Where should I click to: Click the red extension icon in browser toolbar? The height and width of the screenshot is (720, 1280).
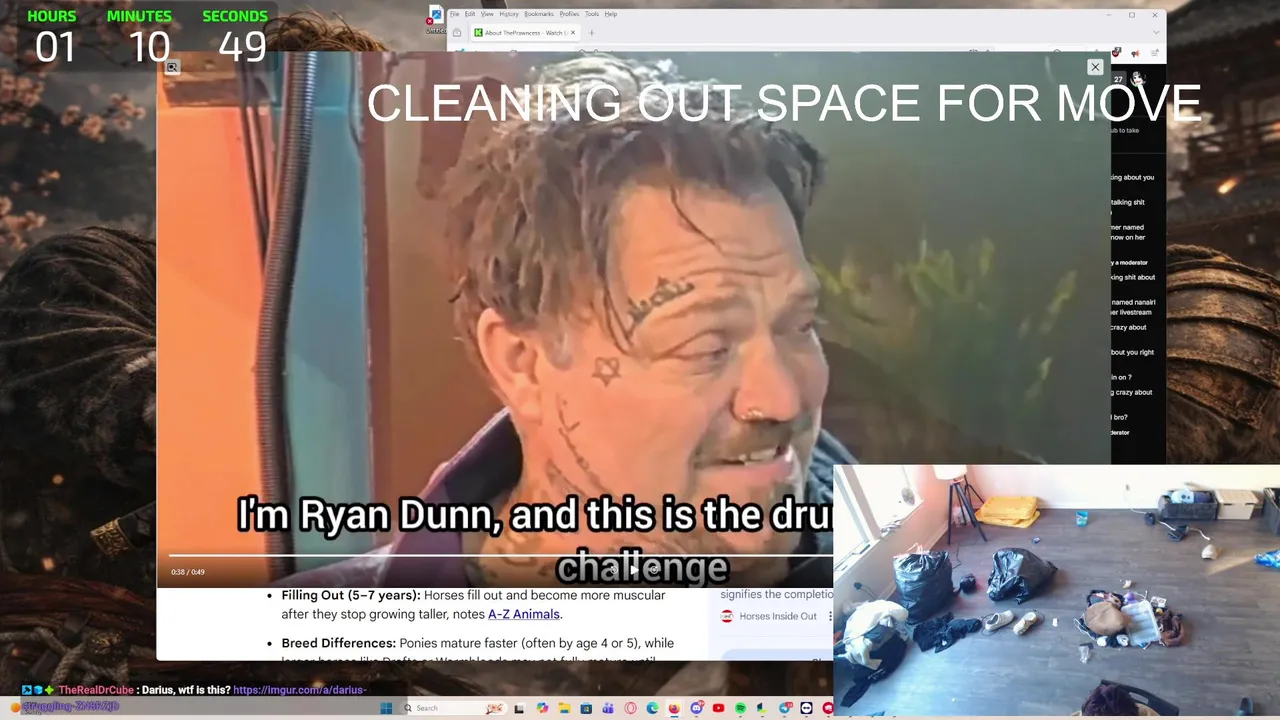click(1116, 53)
